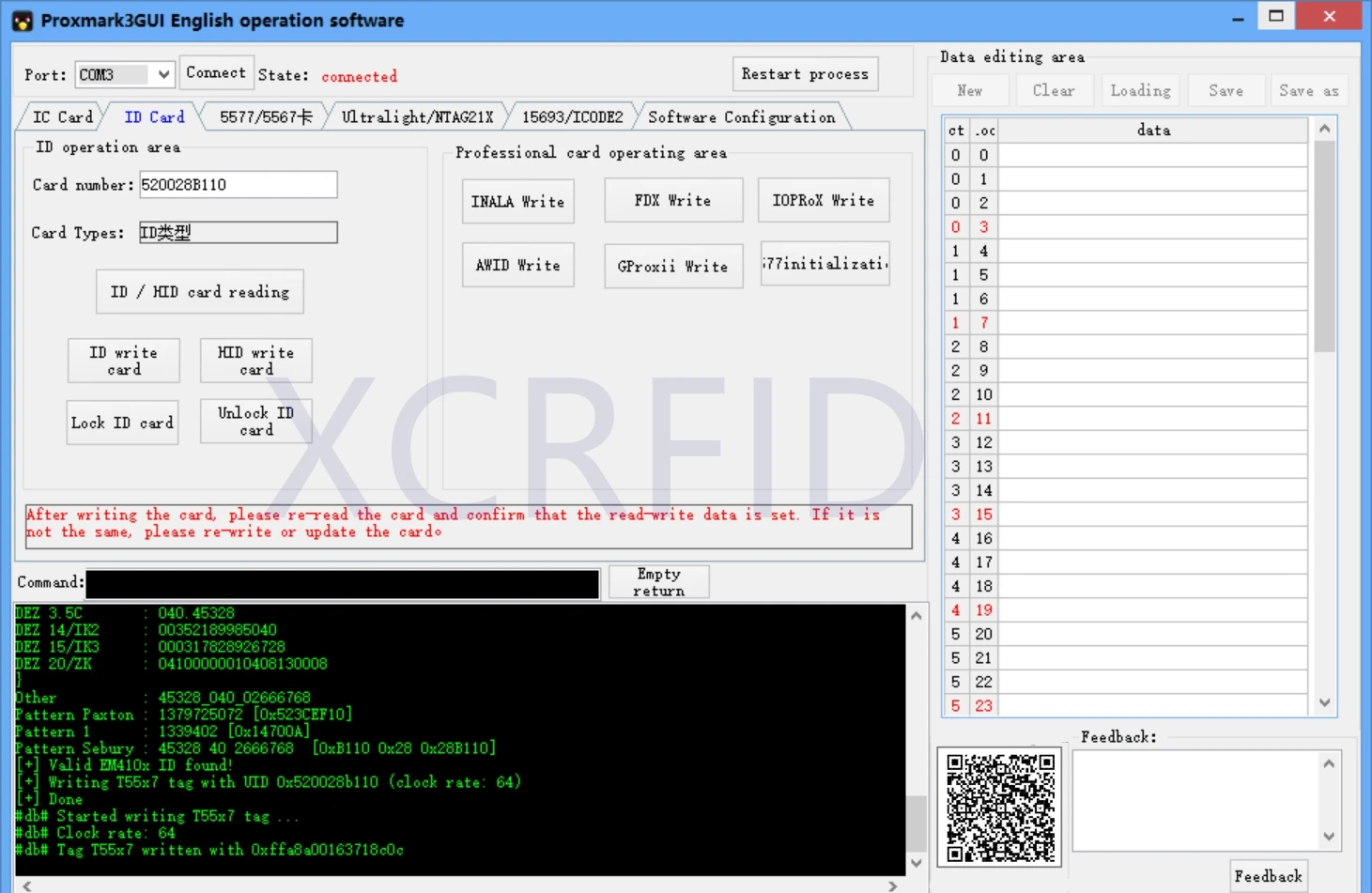Switch to the Ultralight/NTAG21X tab
Image resolution: width=1372 pixels, height=893 pixels.
pyautogui.click(x=417, y=117)
